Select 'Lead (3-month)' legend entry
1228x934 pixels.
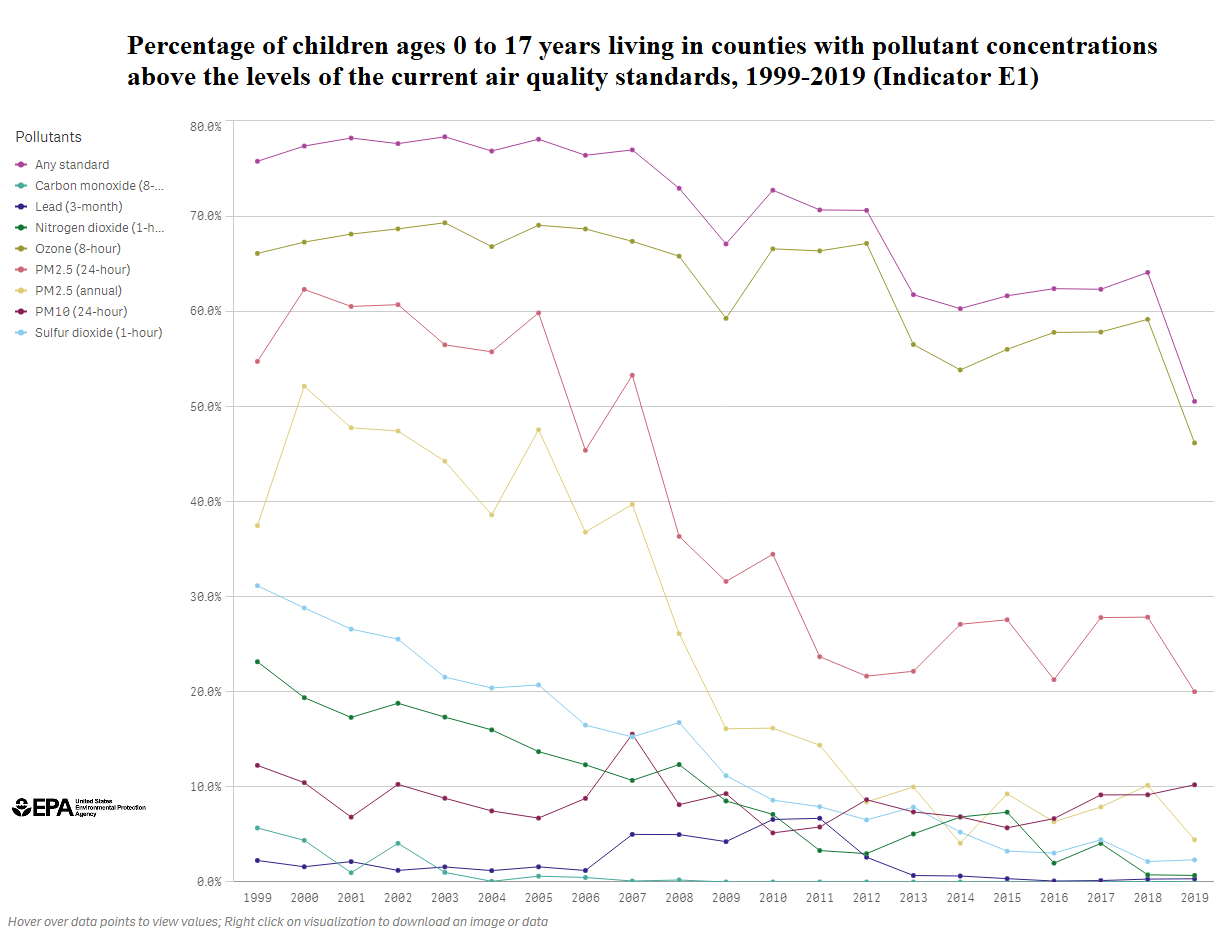tap(78, 207)
